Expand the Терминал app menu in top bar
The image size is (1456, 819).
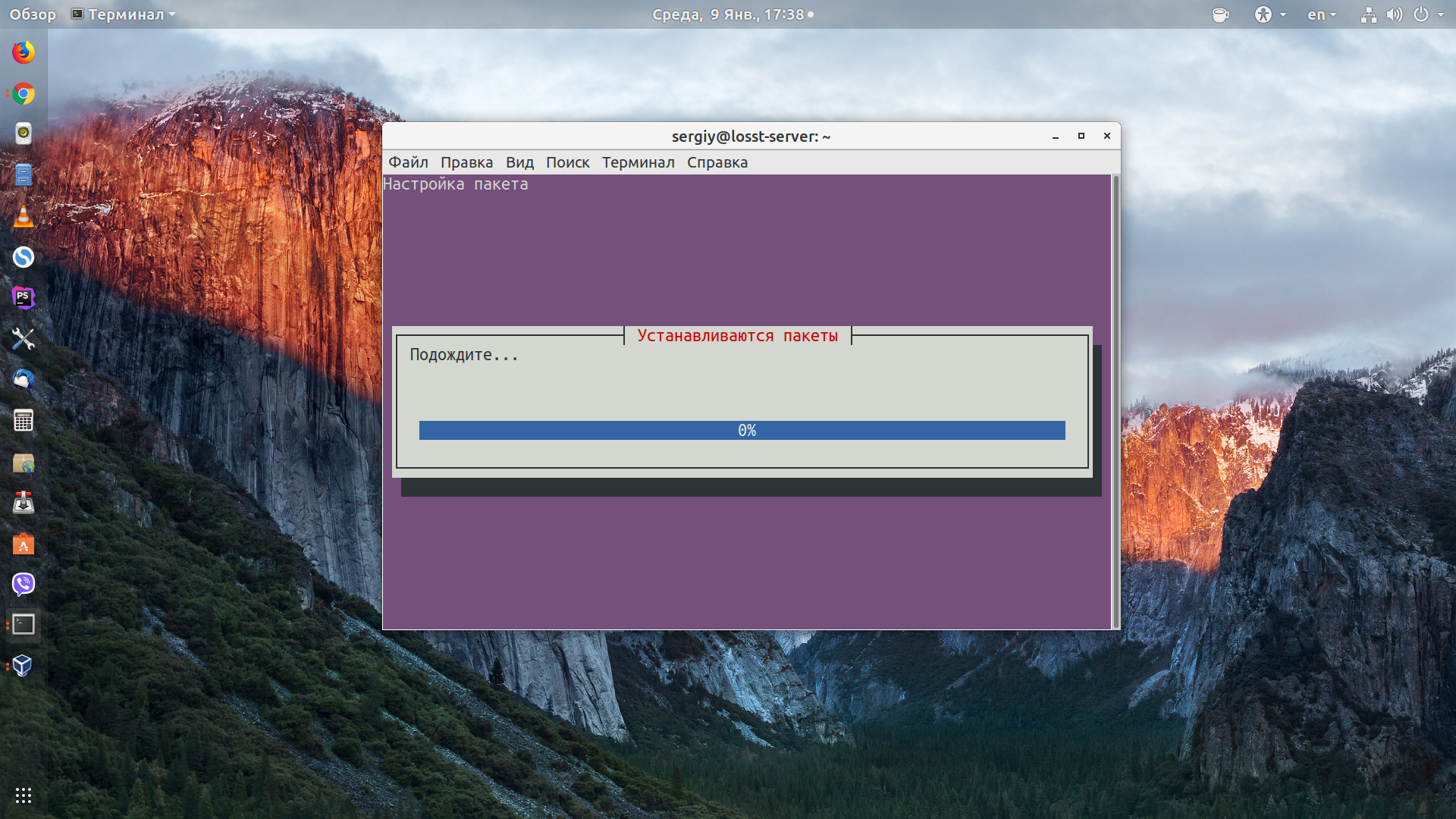point(123,14)
